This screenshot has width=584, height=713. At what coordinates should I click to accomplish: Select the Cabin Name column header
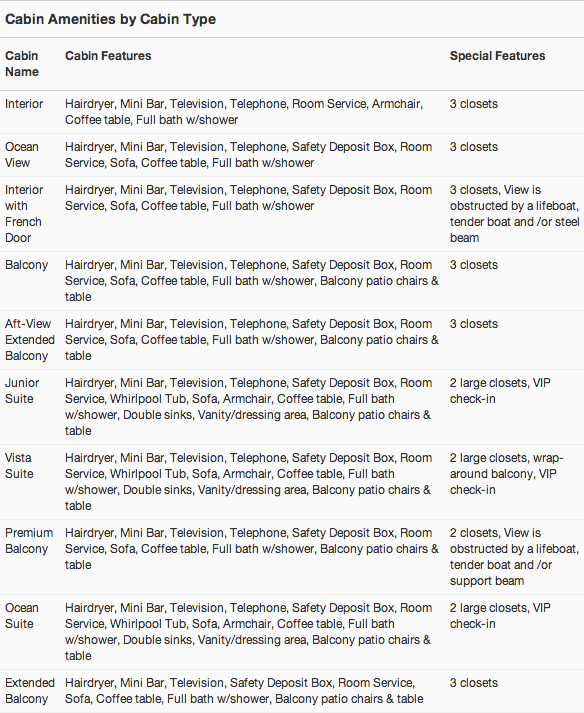click(22, 64)
